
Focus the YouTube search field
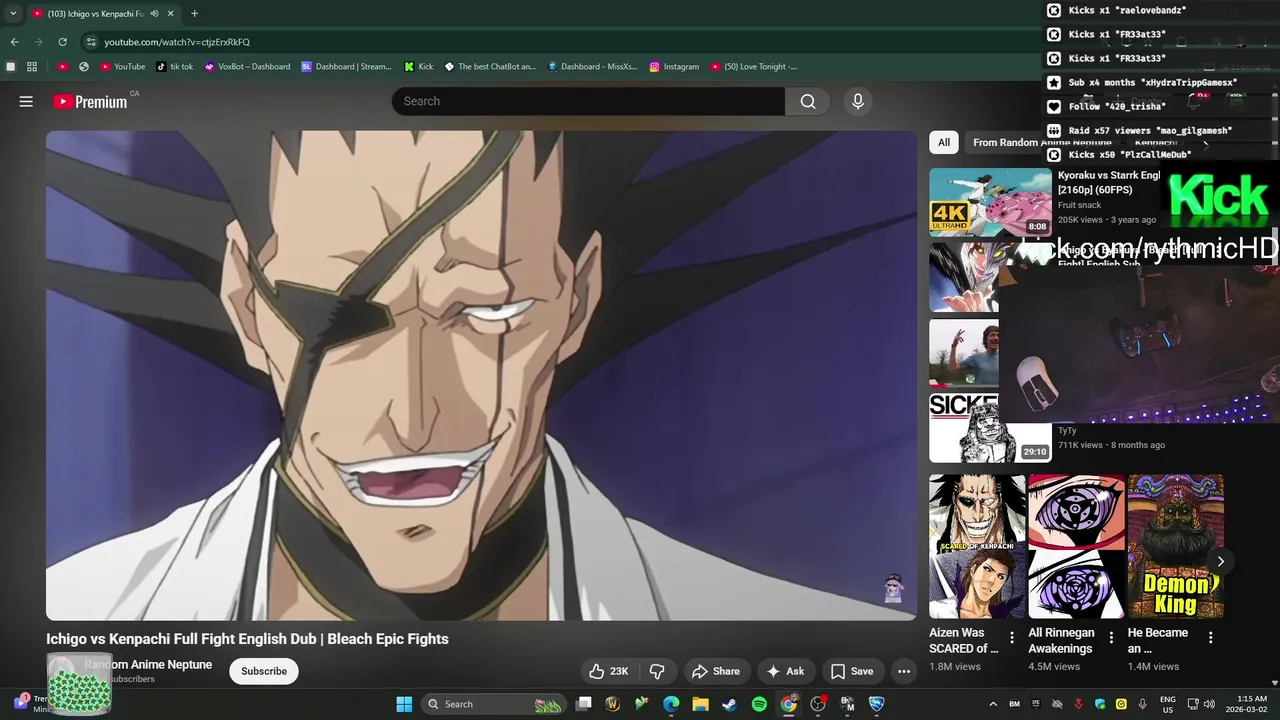click(588, 101)
